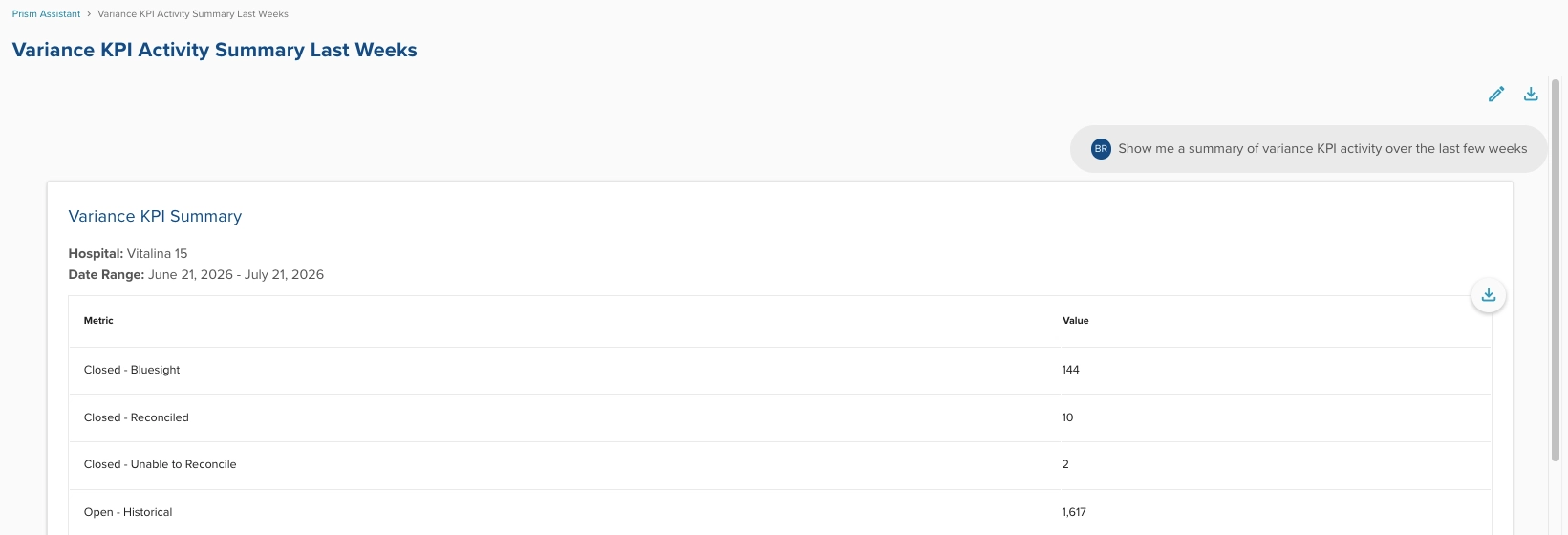Viewport: 1568px width, 535px height.
Task: Click the BR user avatar badge
Action: pos(1101,149)
